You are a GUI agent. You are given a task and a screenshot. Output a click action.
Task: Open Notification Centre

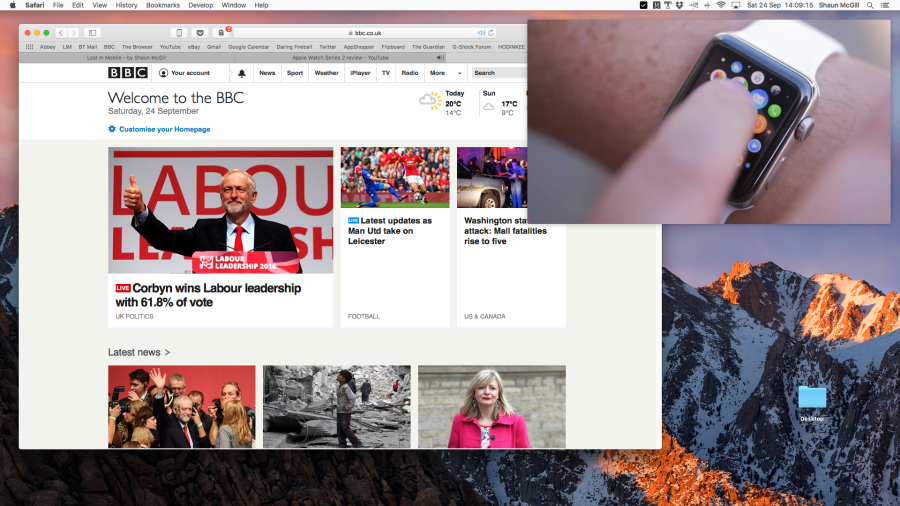coord(885,5)
